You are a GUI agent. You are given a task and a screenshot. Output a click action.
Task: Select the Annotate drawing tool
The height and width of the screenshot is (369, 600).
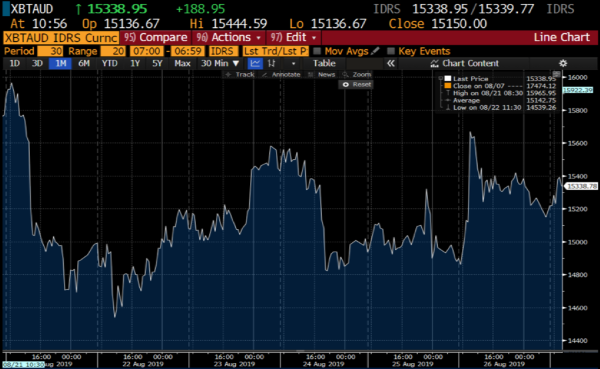(281, 74)
